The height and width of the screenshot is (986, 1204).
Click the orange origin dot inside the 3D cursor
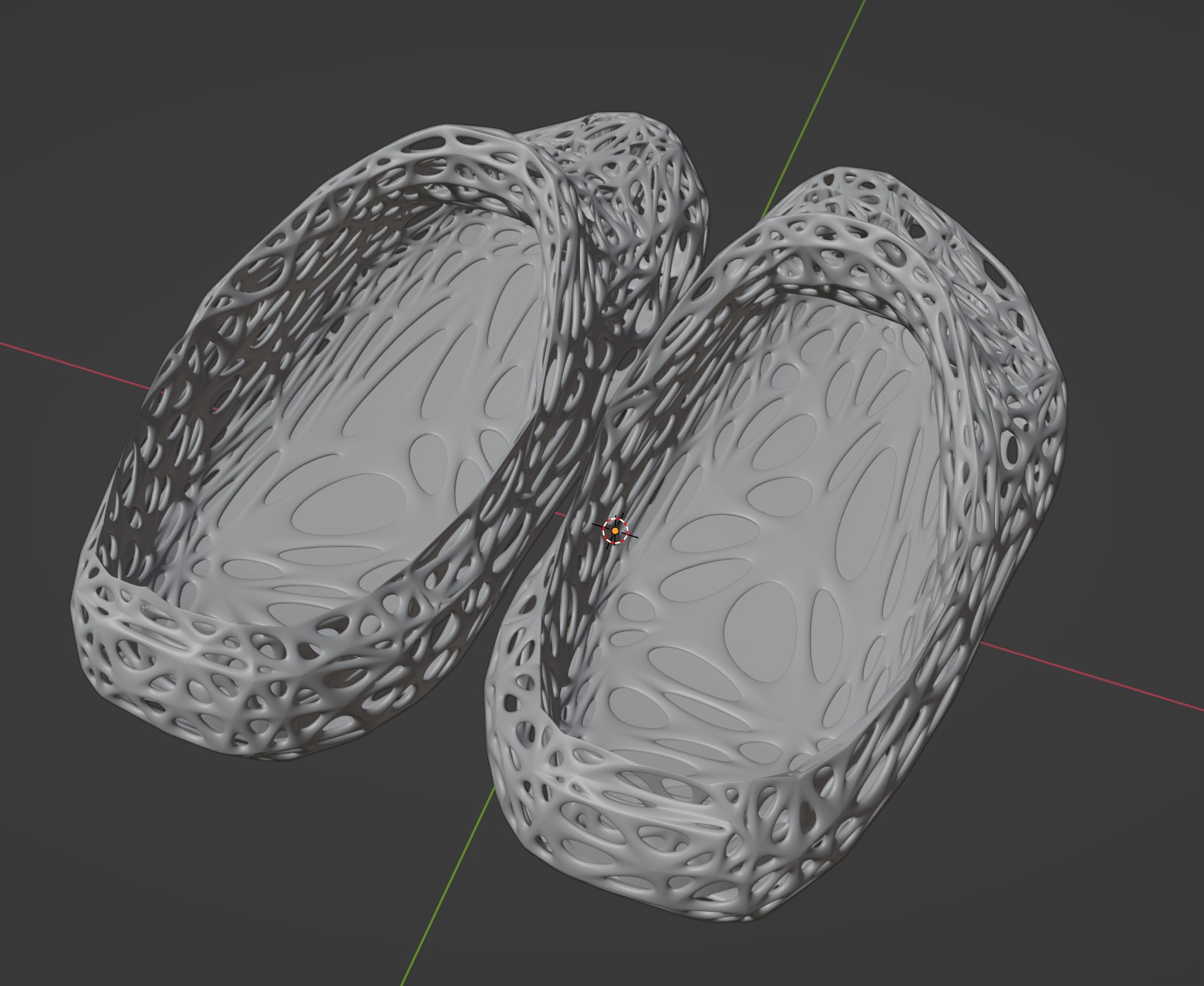coord(614,531)
